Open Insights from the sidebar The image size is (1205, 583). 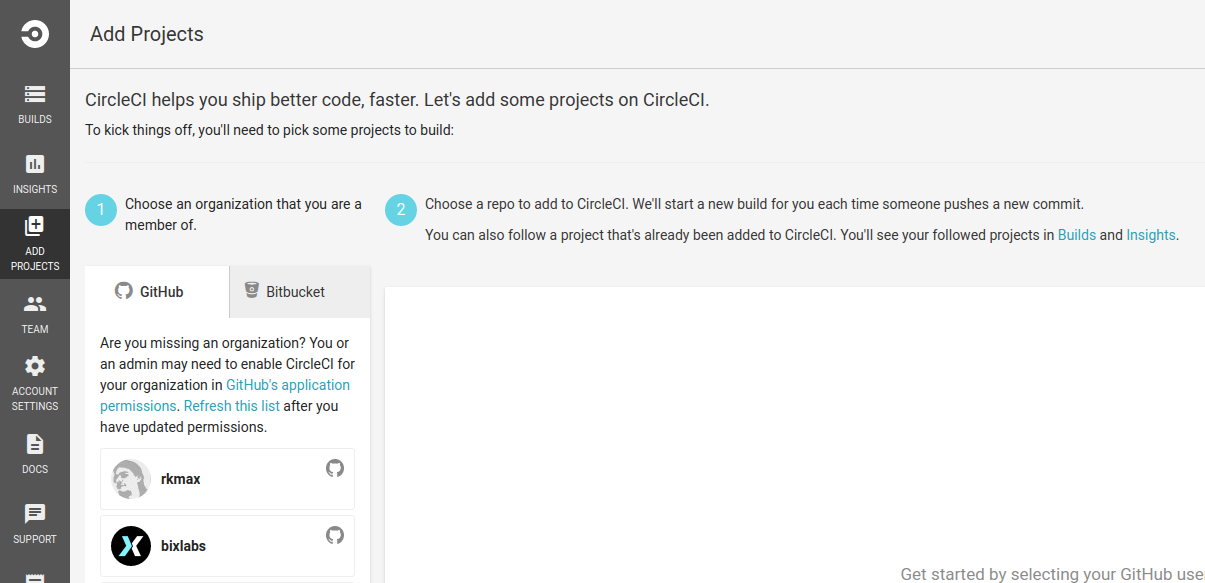click(34, 173)
